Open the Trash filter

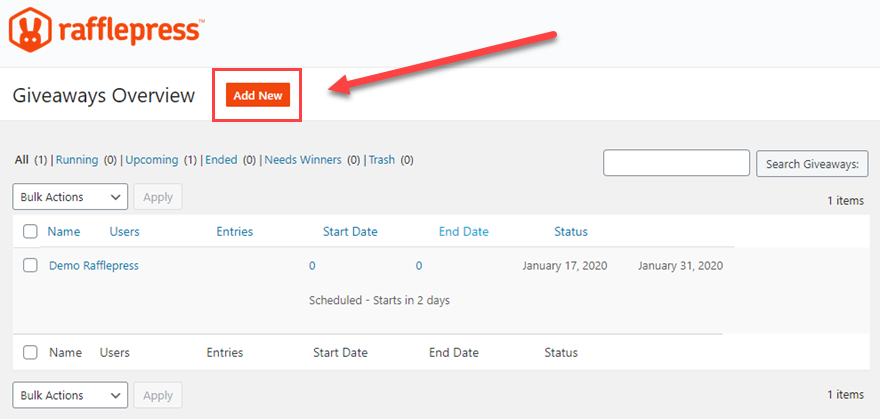[381, 160]
